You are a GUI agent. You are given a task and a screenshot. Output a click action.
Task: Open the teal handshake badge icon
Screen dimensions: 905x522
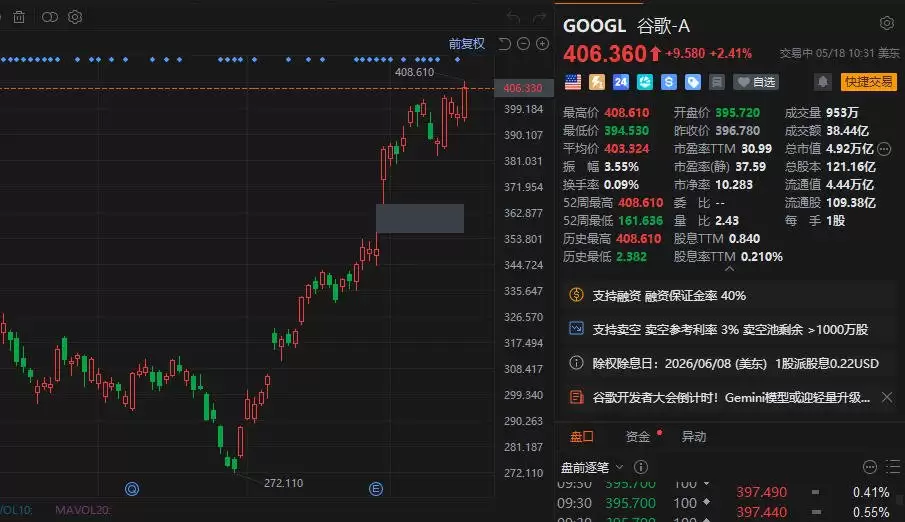(x=645, y=82)
